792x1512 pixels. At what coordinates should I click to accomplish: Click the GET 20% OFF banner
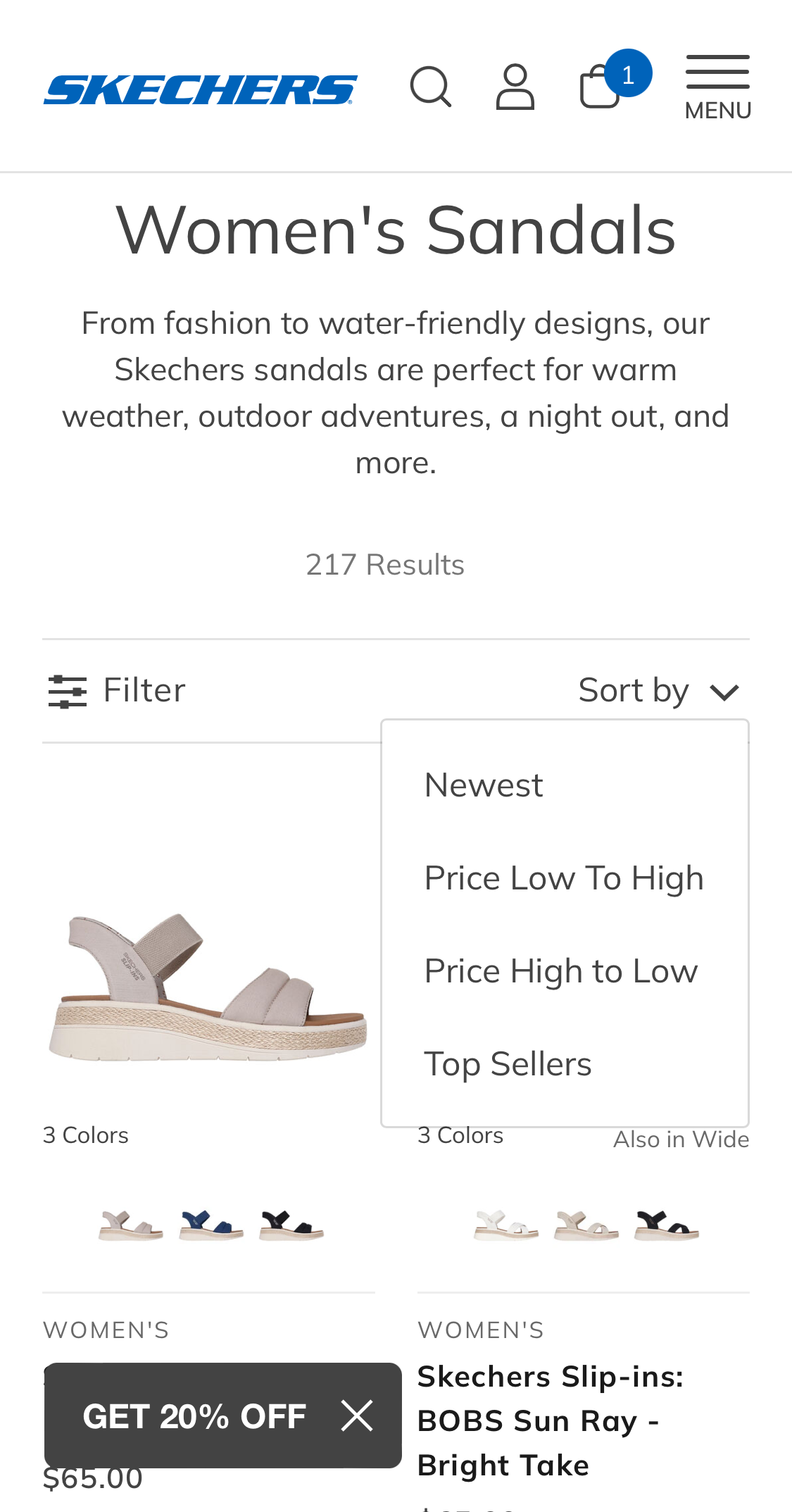[x=195, y=1415]
